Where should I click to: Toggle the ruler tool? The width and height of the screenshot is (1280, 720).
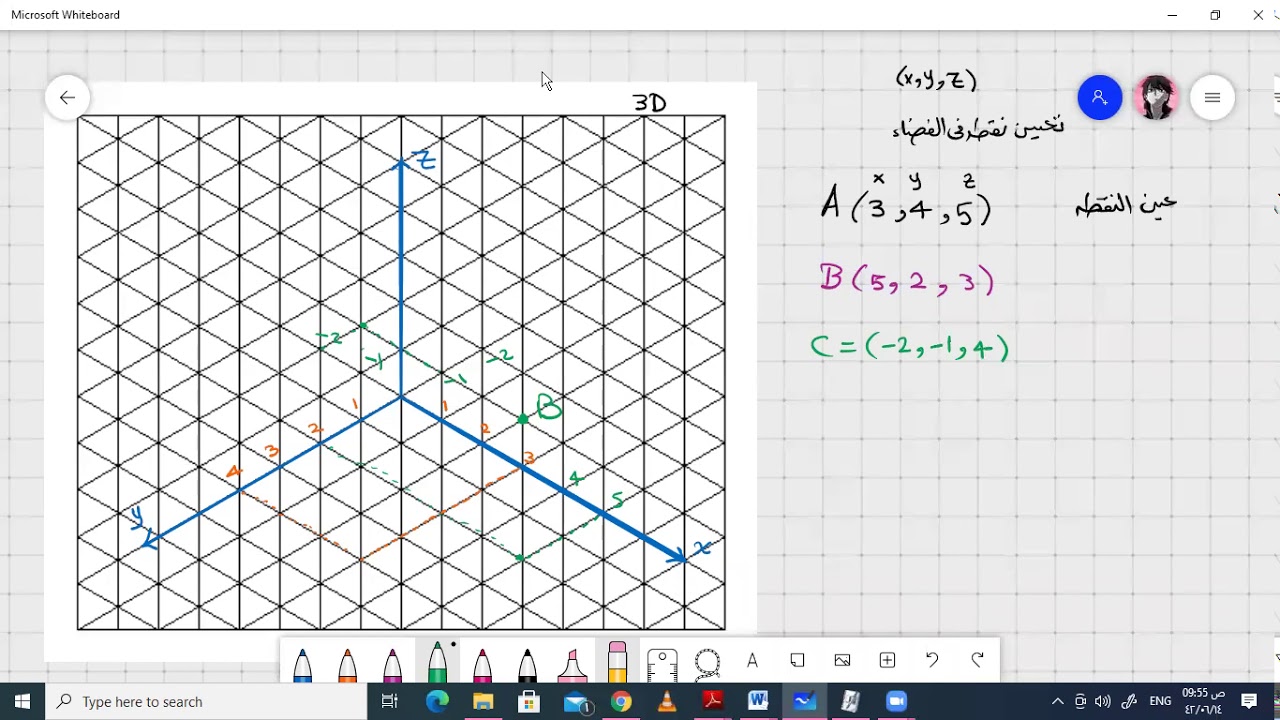click(x=662, y=664)
